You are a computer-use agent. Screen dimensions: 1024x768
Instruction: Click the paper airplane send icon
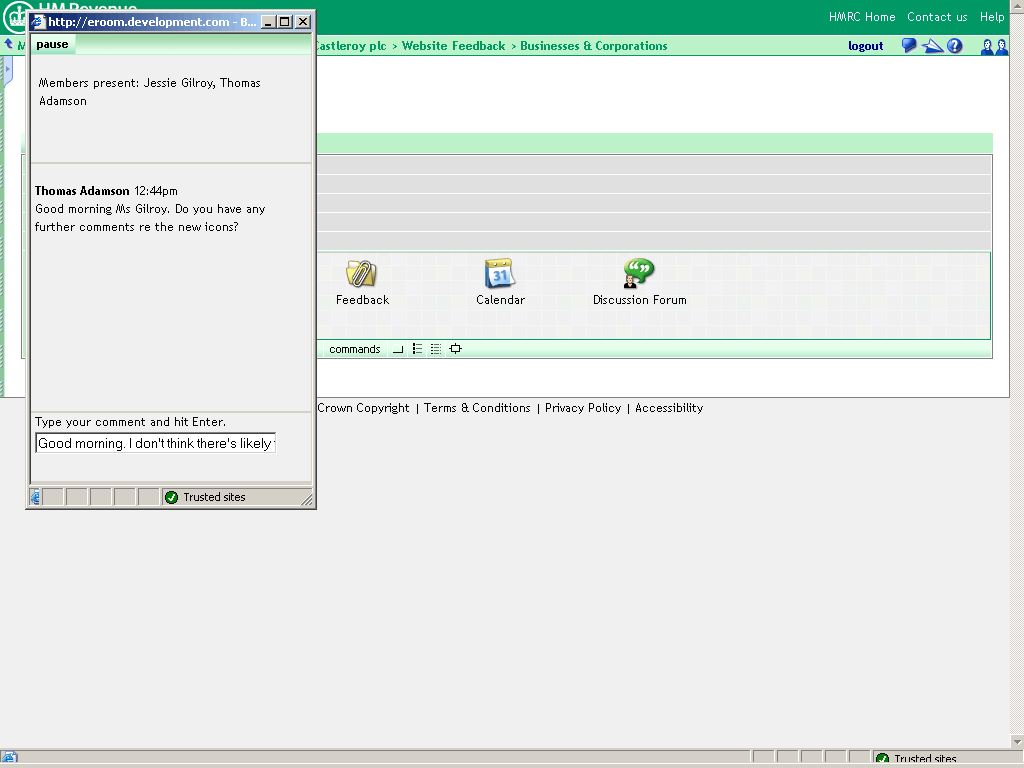click(932, 46)
